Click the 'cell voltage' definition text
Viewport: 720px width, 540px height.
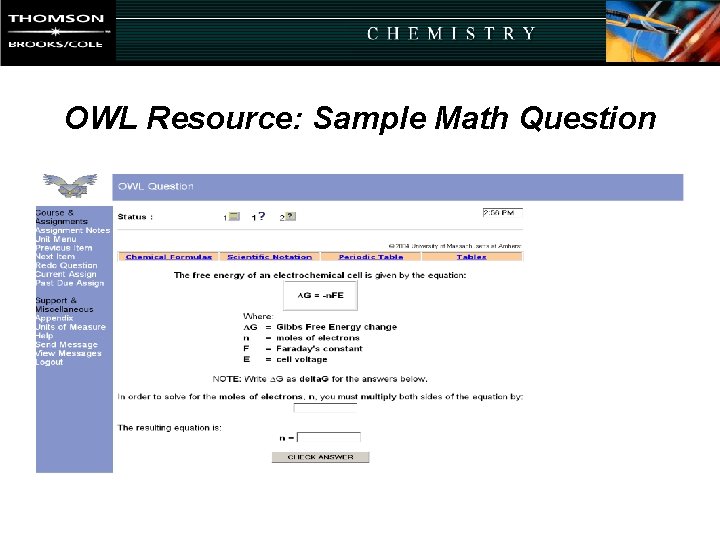pyautogui.click(x=302, y=360)
